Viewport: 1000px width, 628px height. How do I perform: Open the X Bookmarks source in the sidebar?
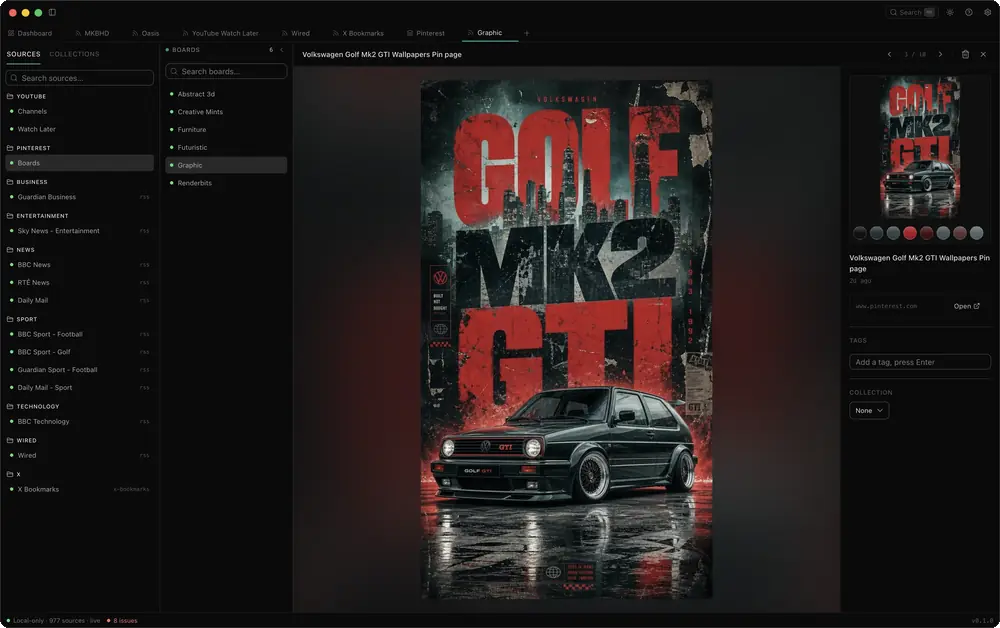point(80,490)
